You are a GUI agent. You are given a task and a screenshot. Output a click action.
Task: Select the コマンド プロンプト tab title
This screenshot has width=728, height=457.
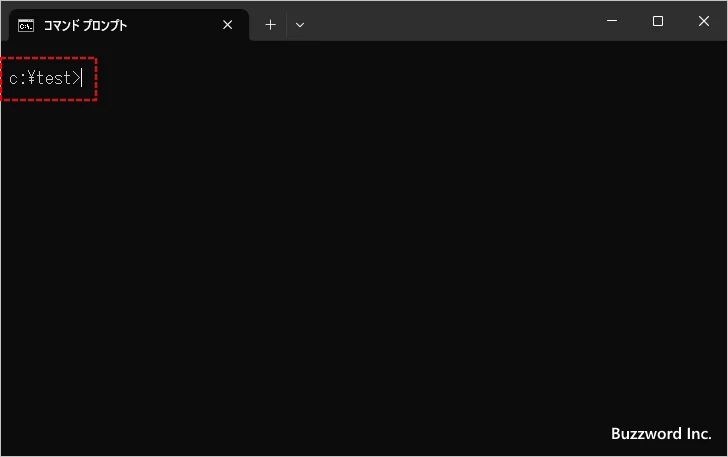(x=85, y=25)
